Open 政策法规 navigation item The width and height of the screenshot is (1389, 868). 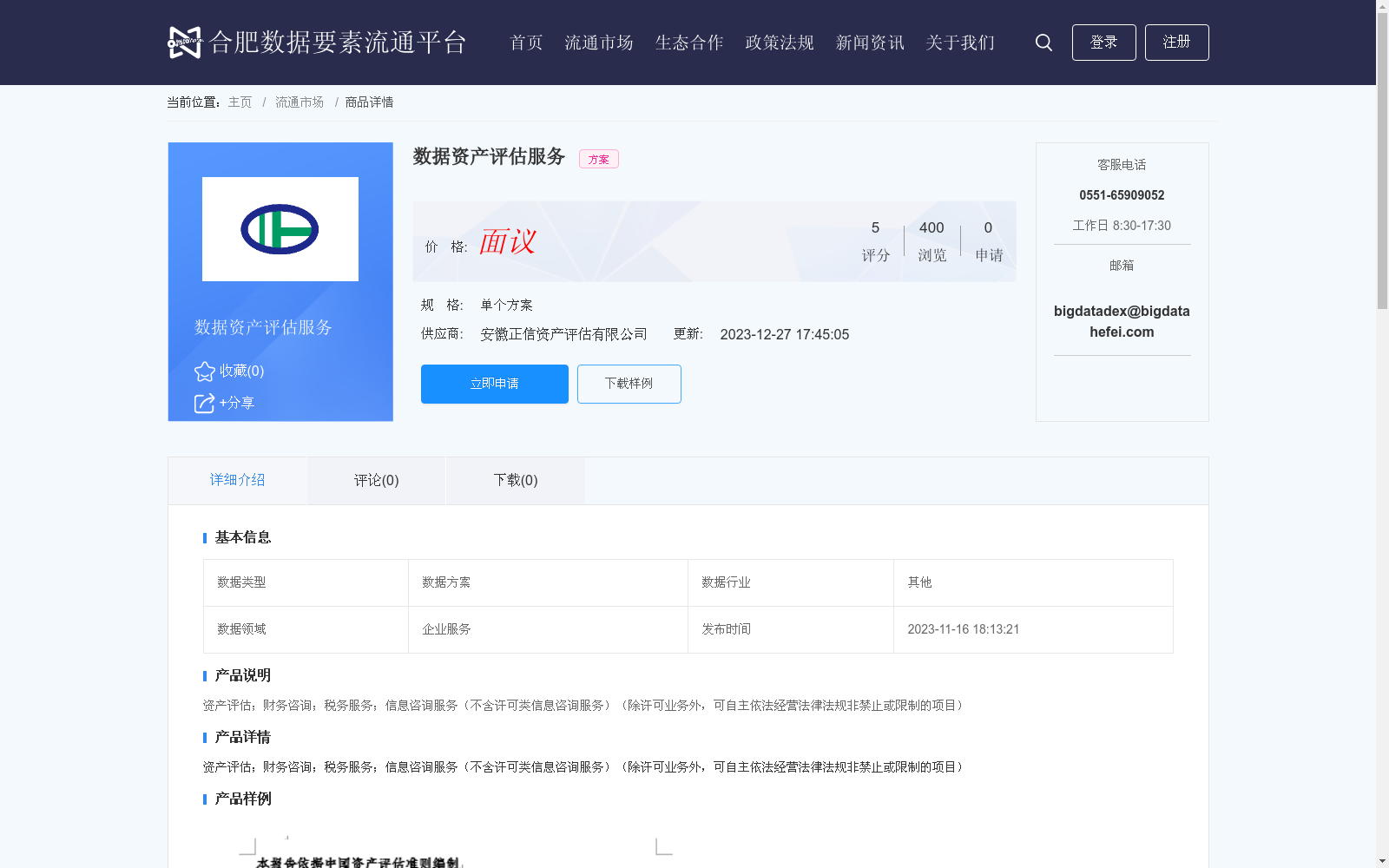pyautogui.click(x=780, y=43)
